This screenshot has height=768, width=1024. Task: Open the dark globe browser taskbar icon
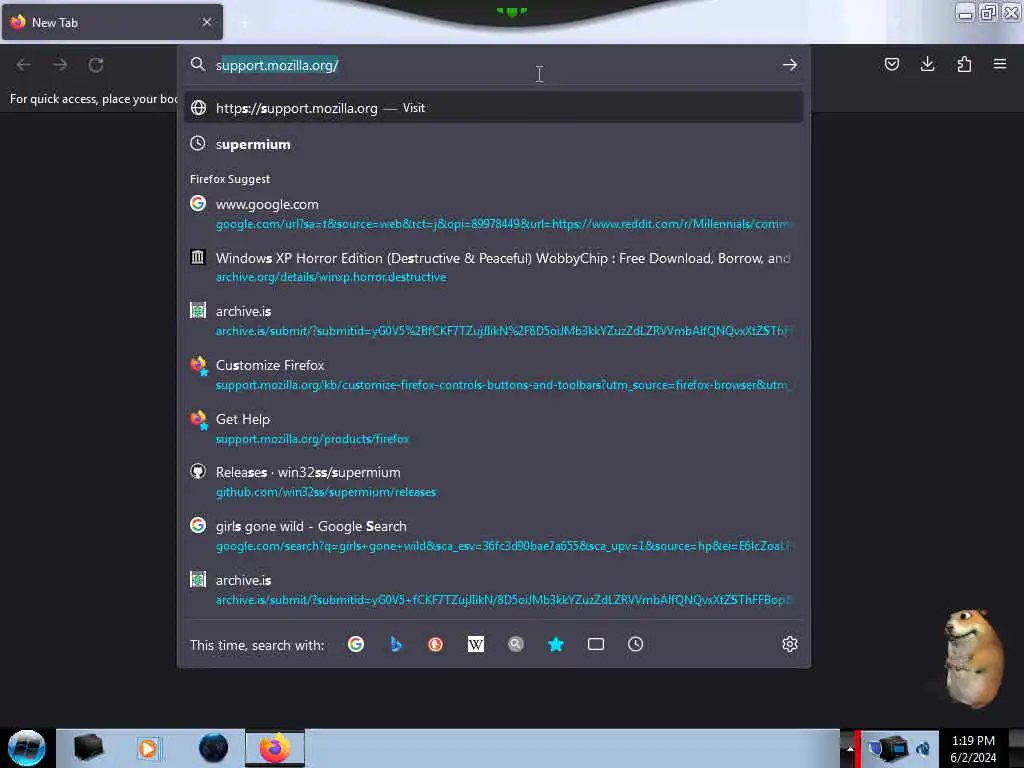point(213,748)
